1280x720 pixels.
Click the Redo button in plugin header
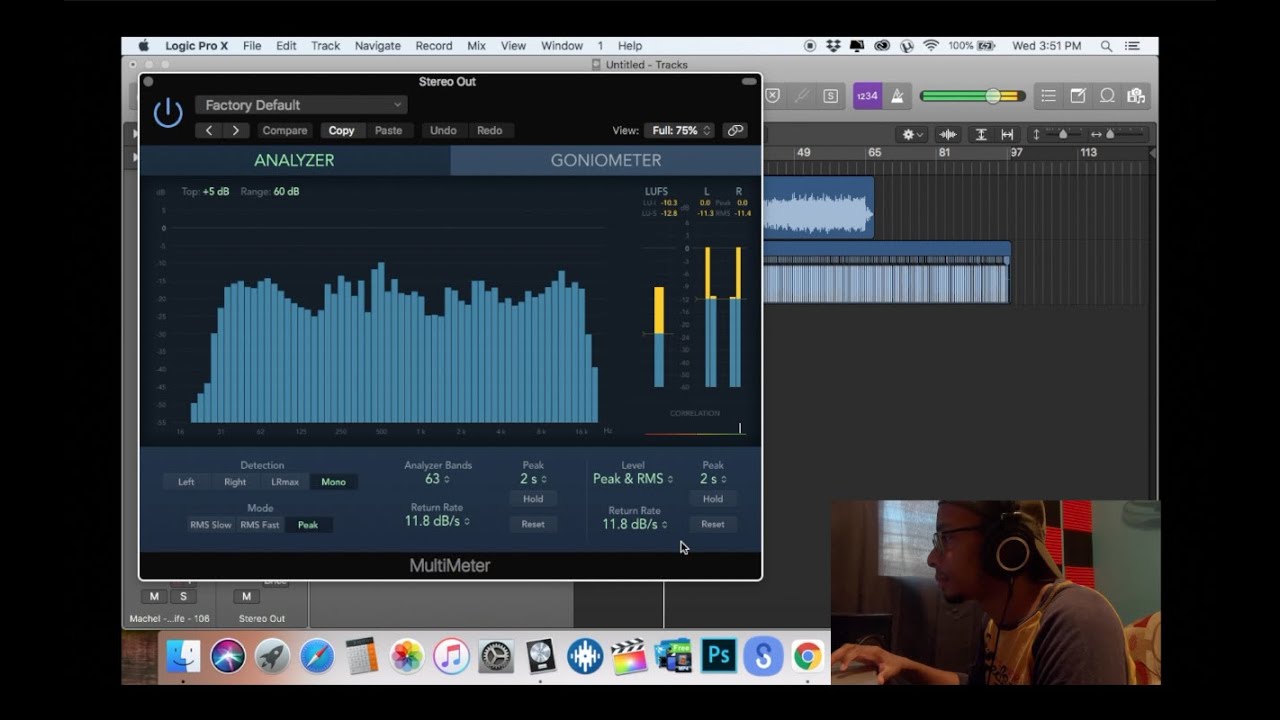point(489,130)
